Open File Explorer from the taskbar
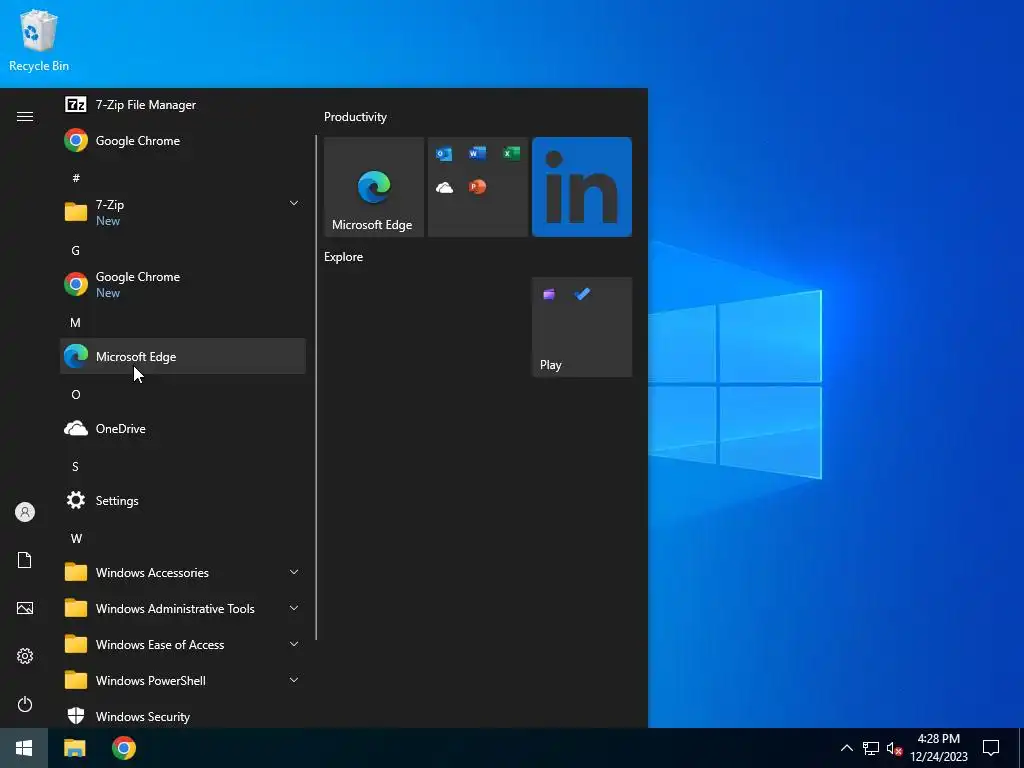Image resolution: width=1024 pixels, height=768 pixels. pyautogui.click(x=74, y=748)
